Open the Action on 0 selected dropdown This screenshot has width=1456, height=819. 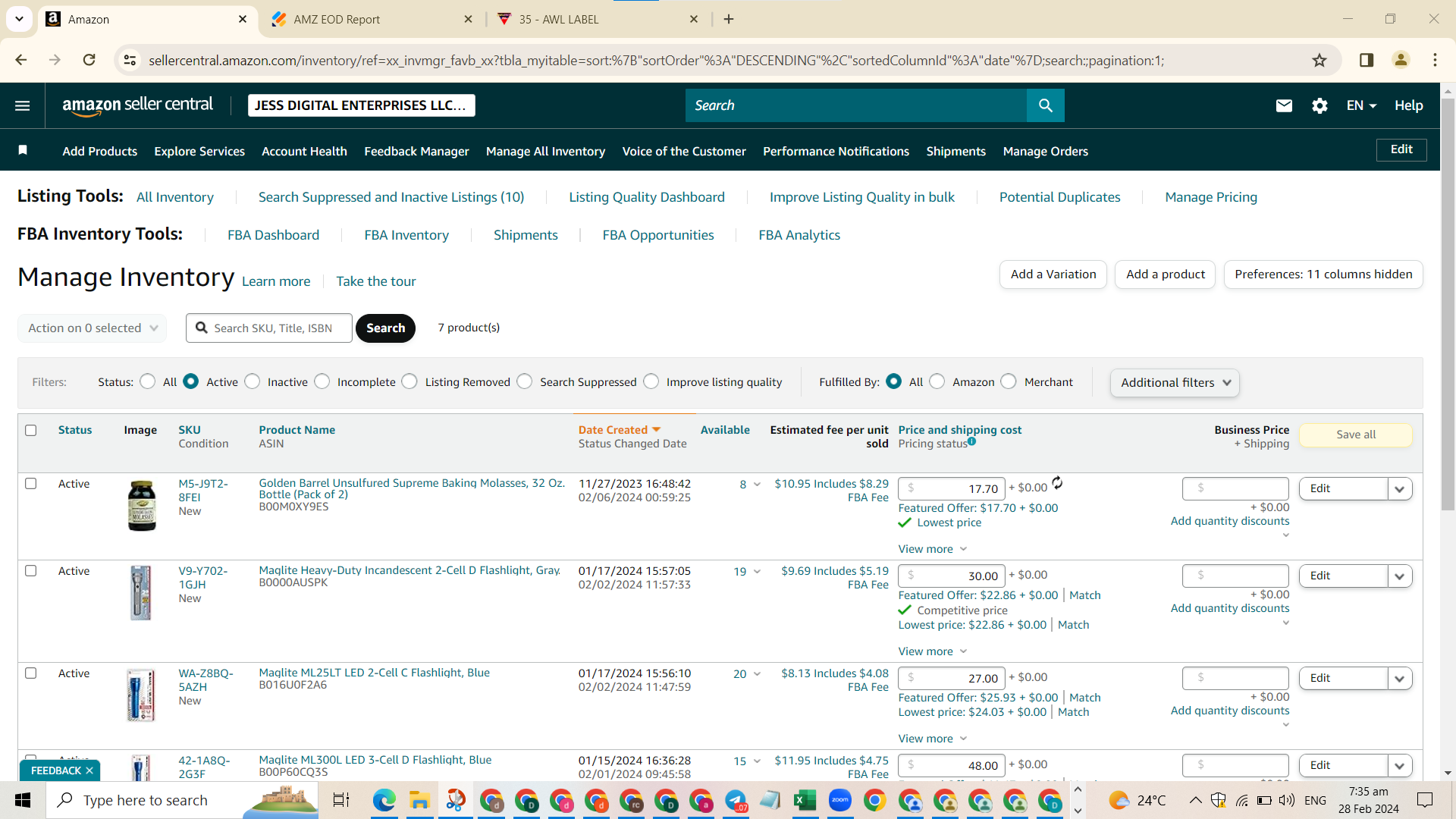93,328
